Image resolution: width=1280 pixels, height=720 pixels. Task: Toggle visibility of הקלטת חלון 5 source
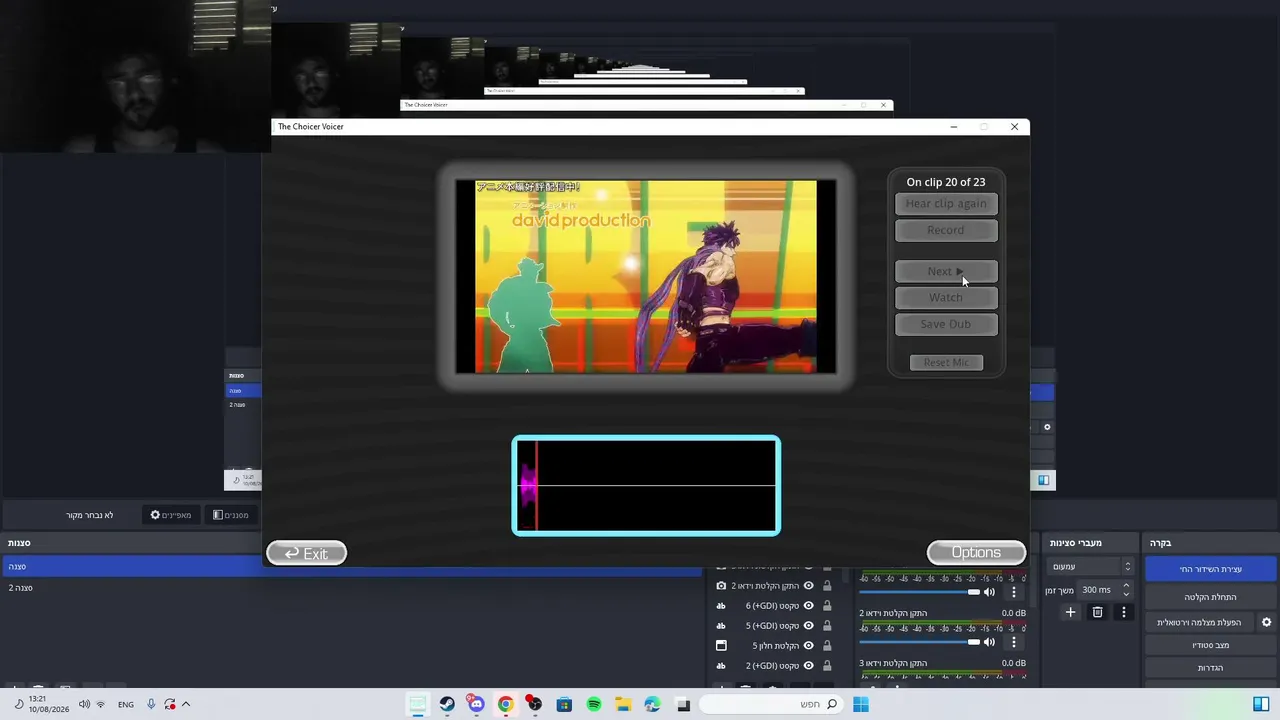(809, 646)
